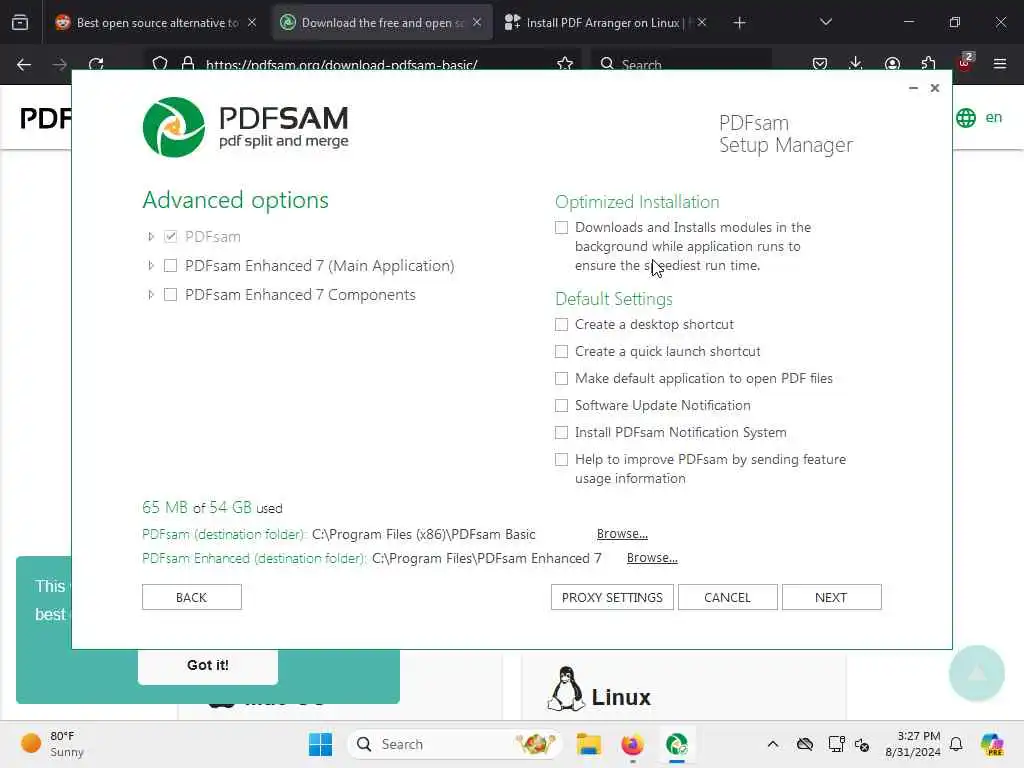This screenshot has width=1024, height=768.
Task: Open the Firefox hamburger menu
Action: click(x=1000, y=63)
